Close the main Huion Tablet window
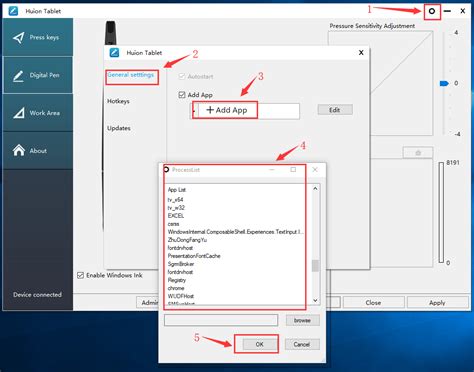This screenshot has width=474, height=372. (x=463, y=11)
